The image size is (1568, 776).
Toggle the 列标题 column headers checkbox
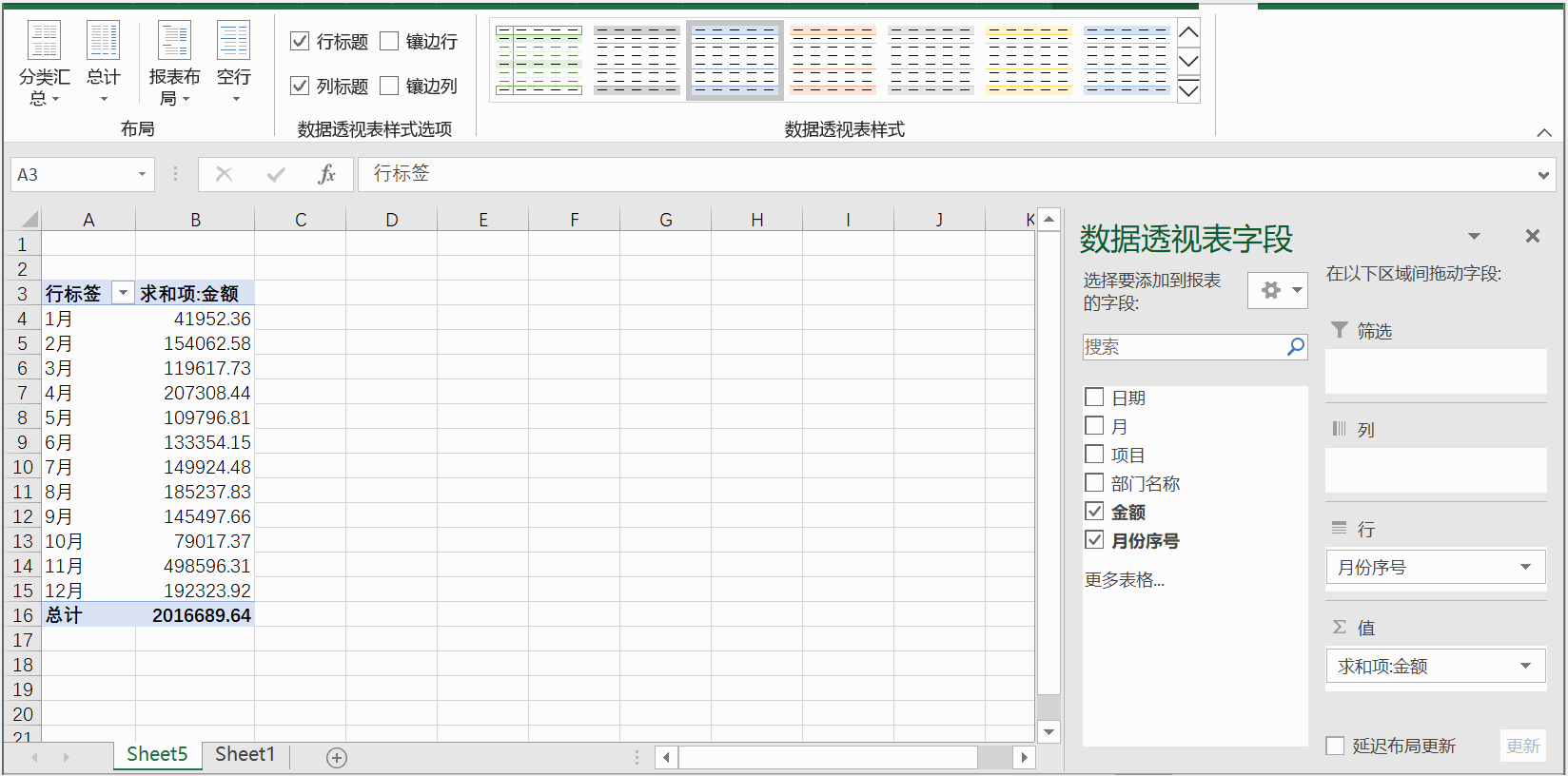pyautogui.click(x=300, y=86)
